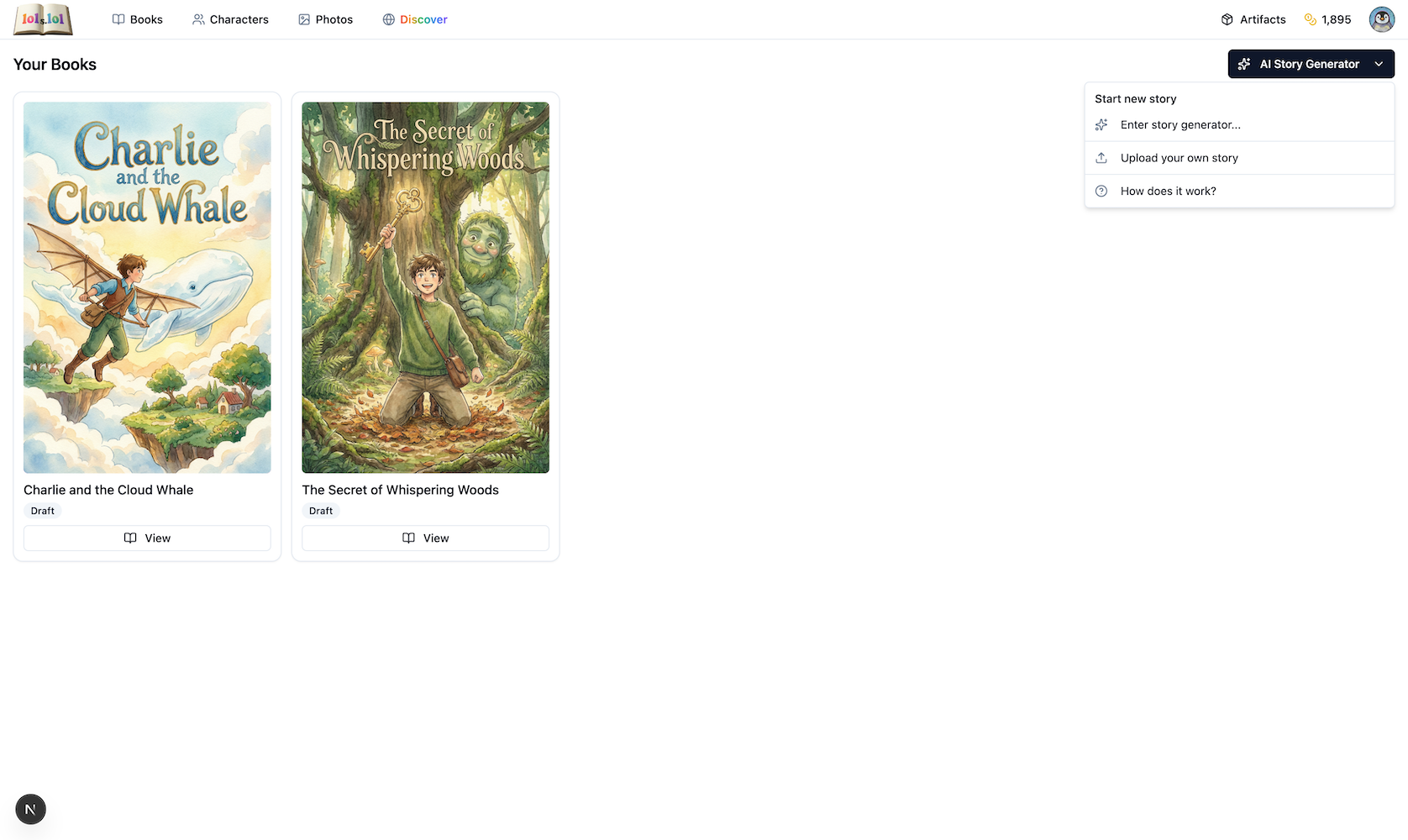This screenshot has height=840, width=1408.
Task: Open the Photos page
Action: (325, 19)
